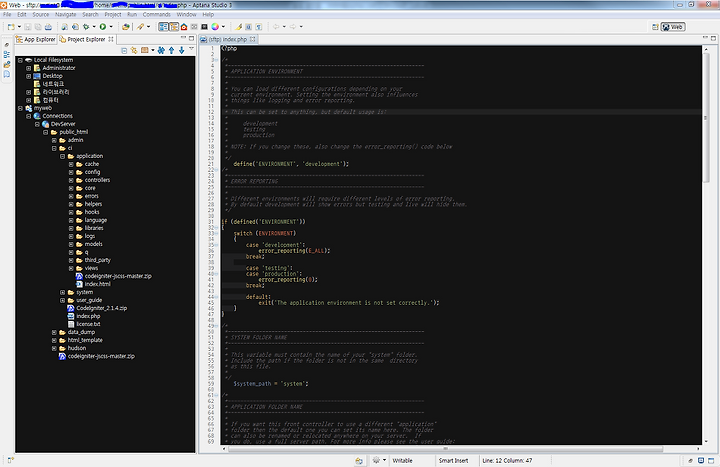Click the Debug gear icon in the toolbar
This screenshot has width=720, height=467.
[x=86, y=27]
